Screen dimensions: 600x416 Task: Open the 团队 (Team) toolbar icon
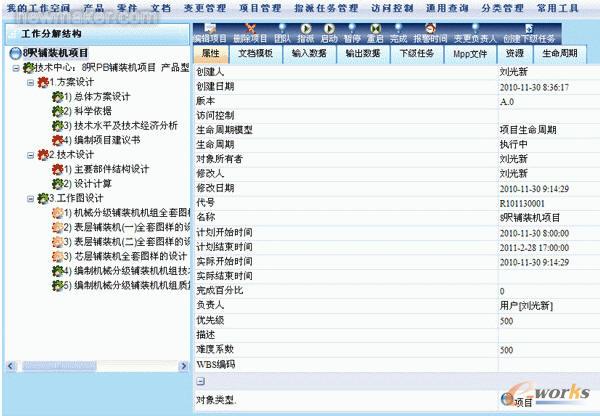coord(282,32)
